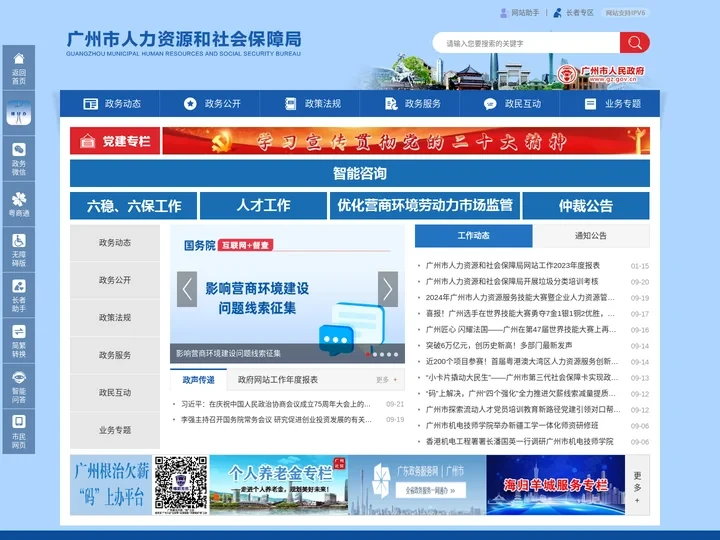Open 李强主持召开国务院常务会议 article
The height and width of the screenshot is (540, 720).
(276, 420)
